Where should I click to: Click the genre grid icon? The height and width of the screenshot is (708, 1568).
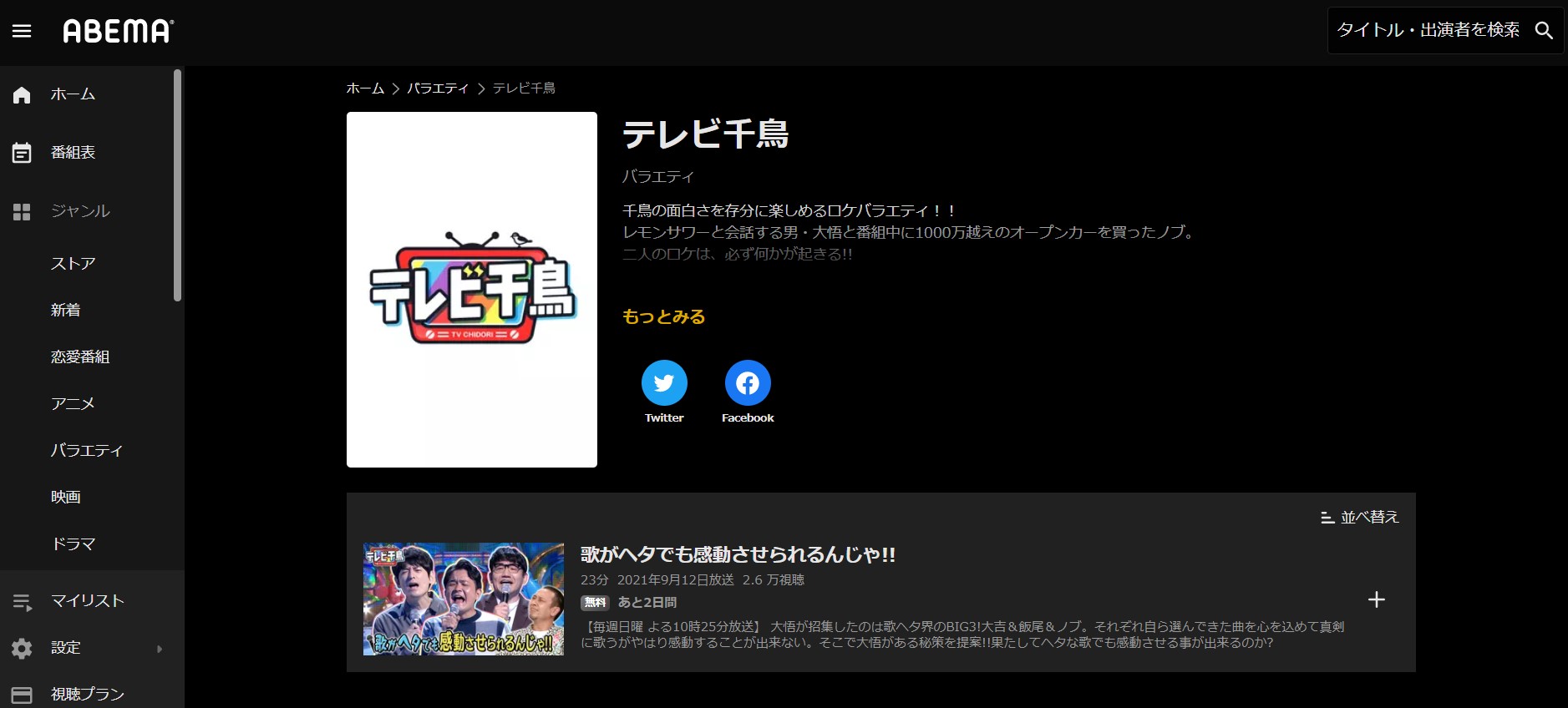click(22, 212)
